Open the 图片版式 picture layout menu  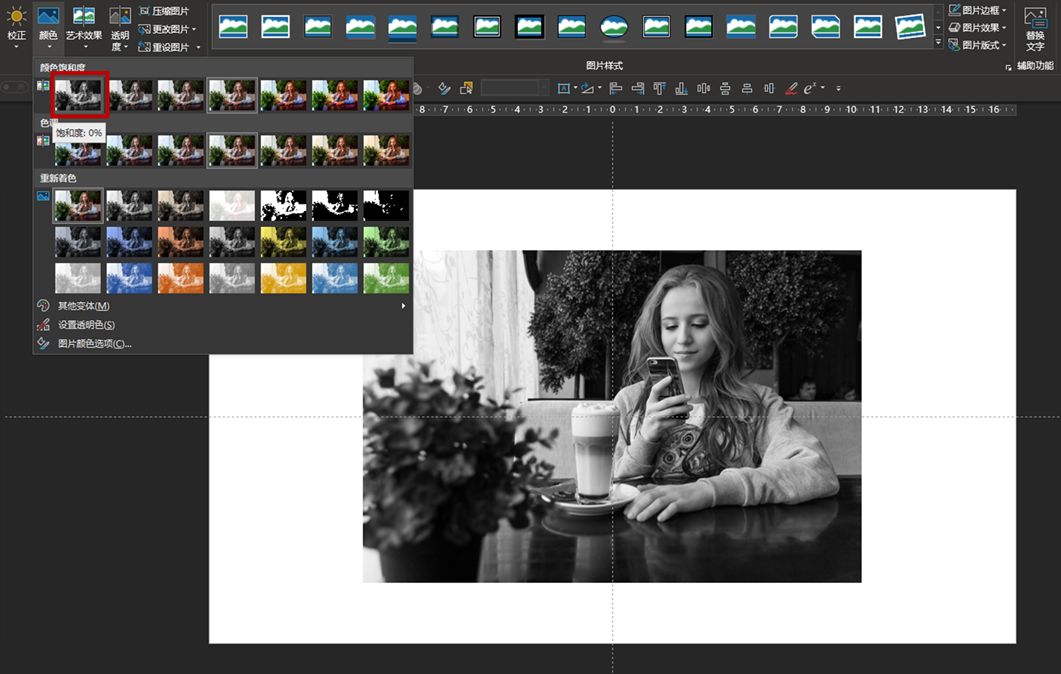point(977,45)
